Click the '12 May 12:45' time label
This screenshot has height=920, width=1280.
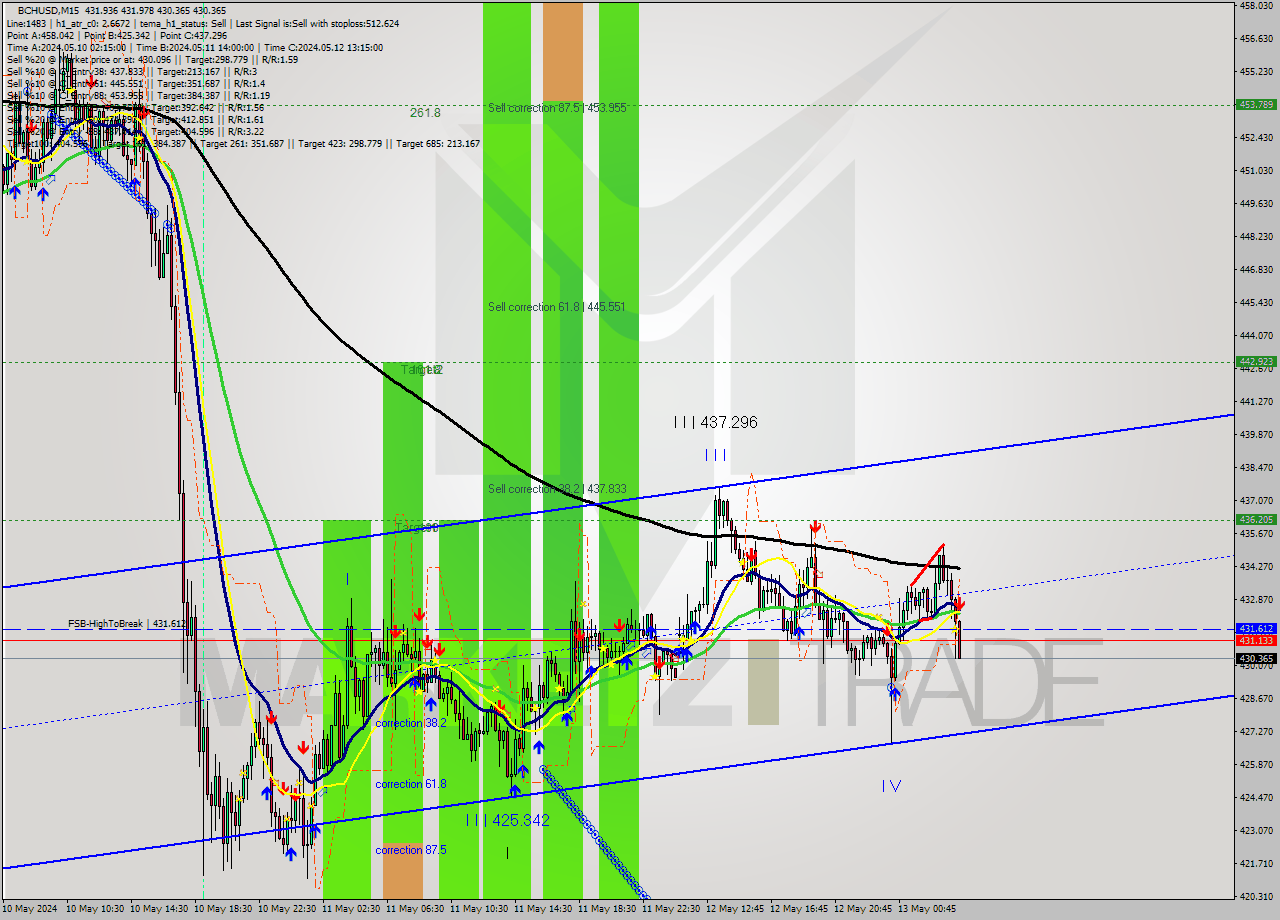coord(736,909)
